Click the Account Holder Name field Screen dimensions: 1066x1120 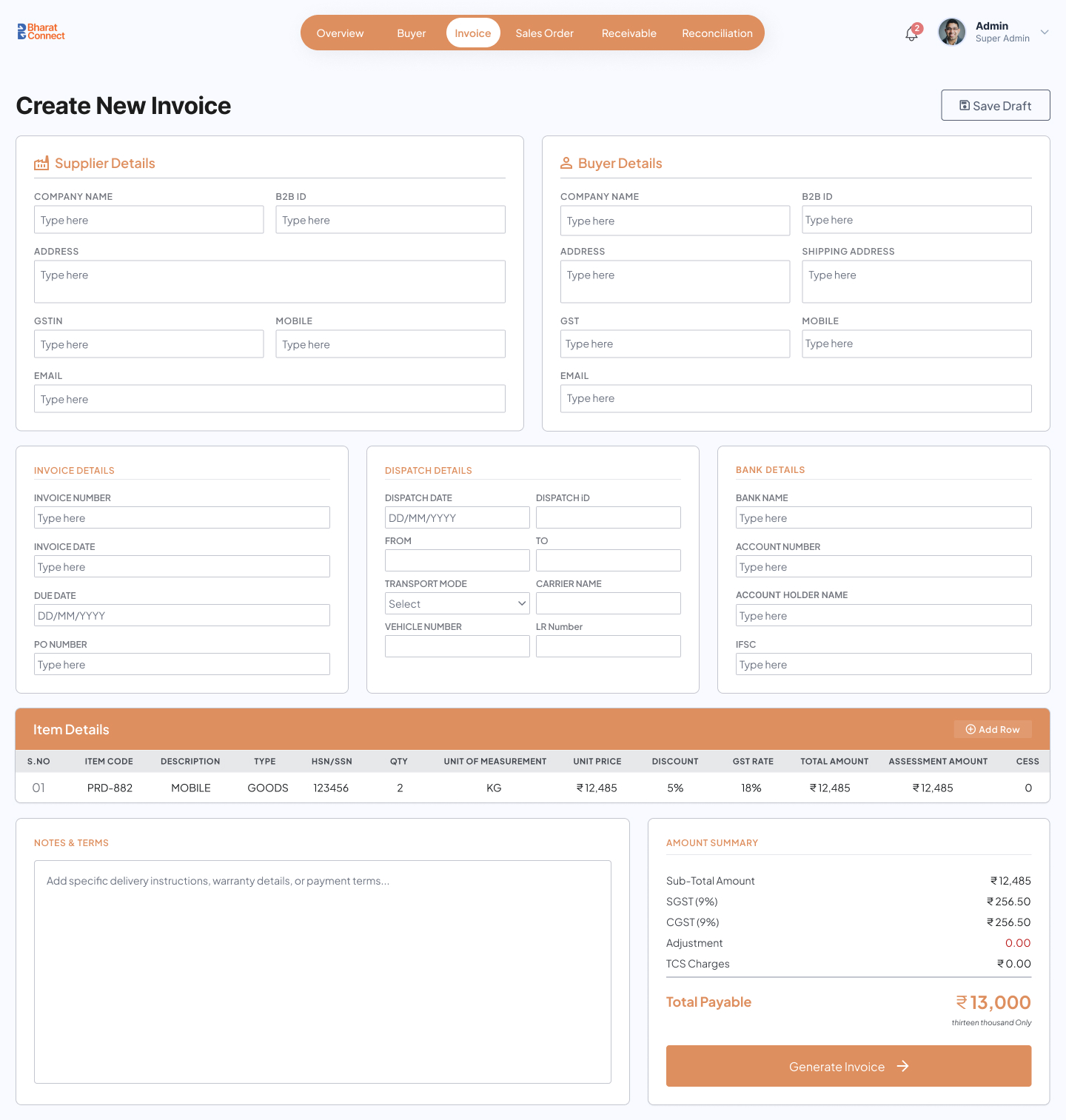(884, 615)
